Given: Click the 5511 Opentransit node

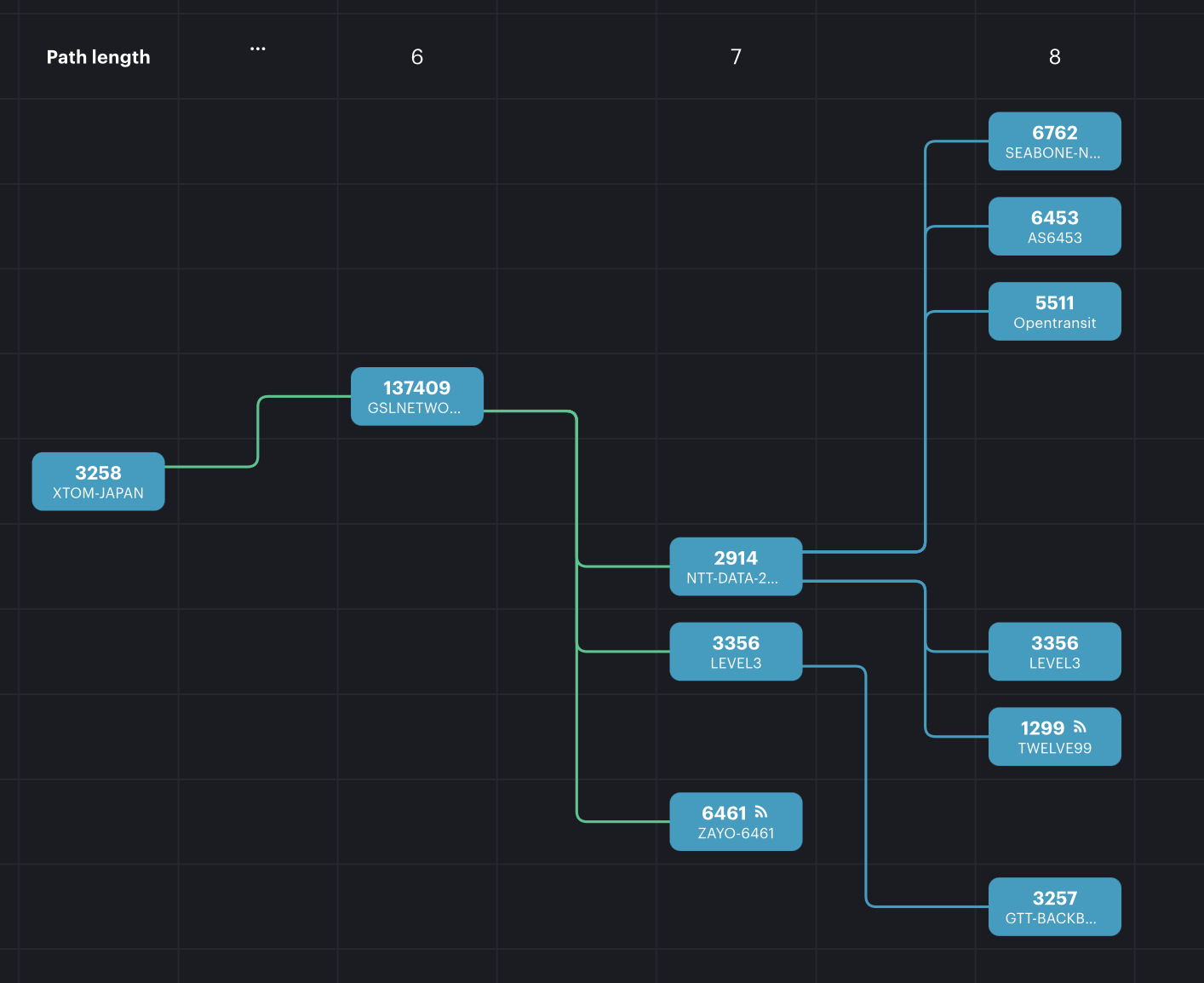Looking at the screenshot, I should click(x=1054, y=312).
